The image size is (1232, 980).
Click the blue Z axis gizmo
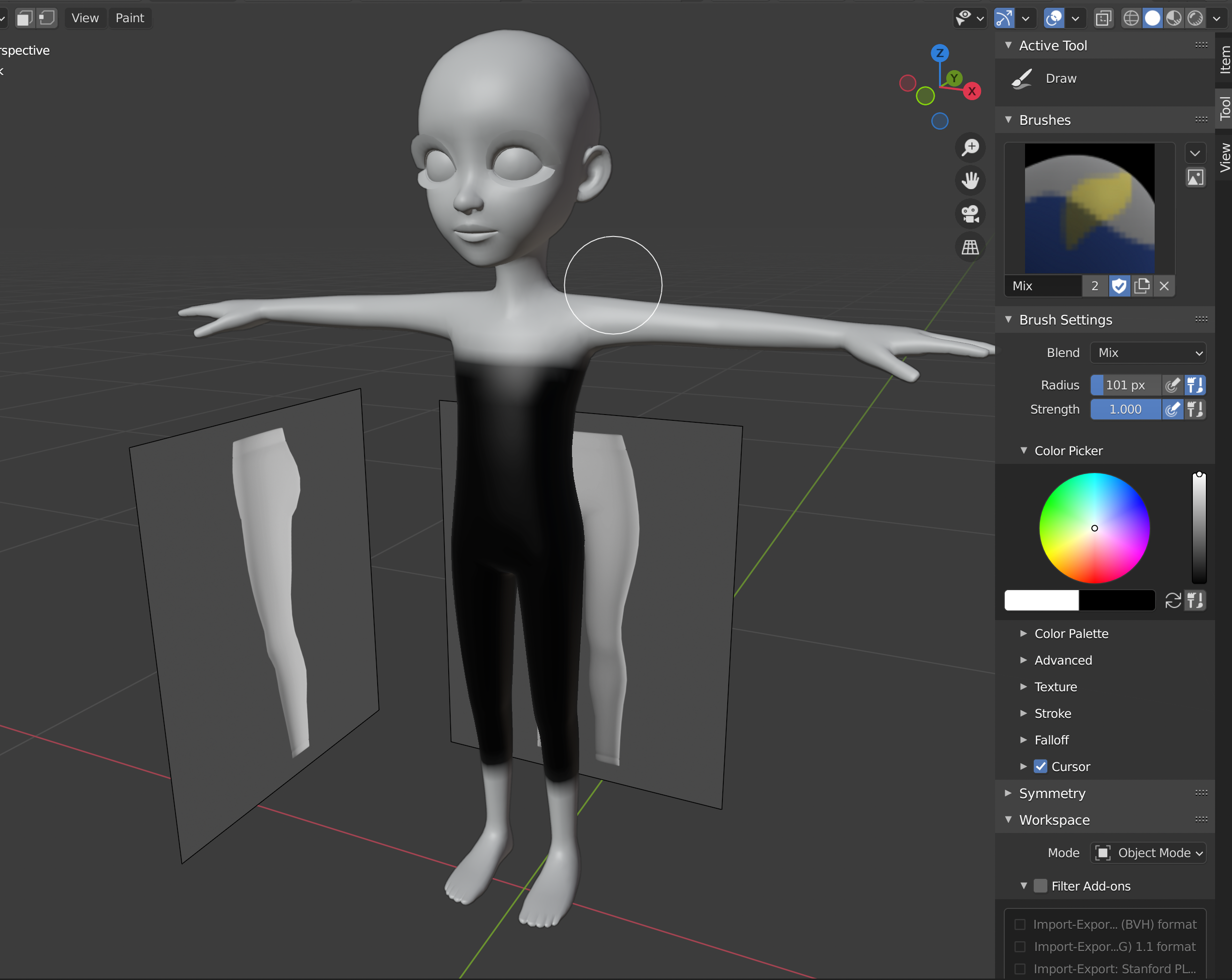939,53
